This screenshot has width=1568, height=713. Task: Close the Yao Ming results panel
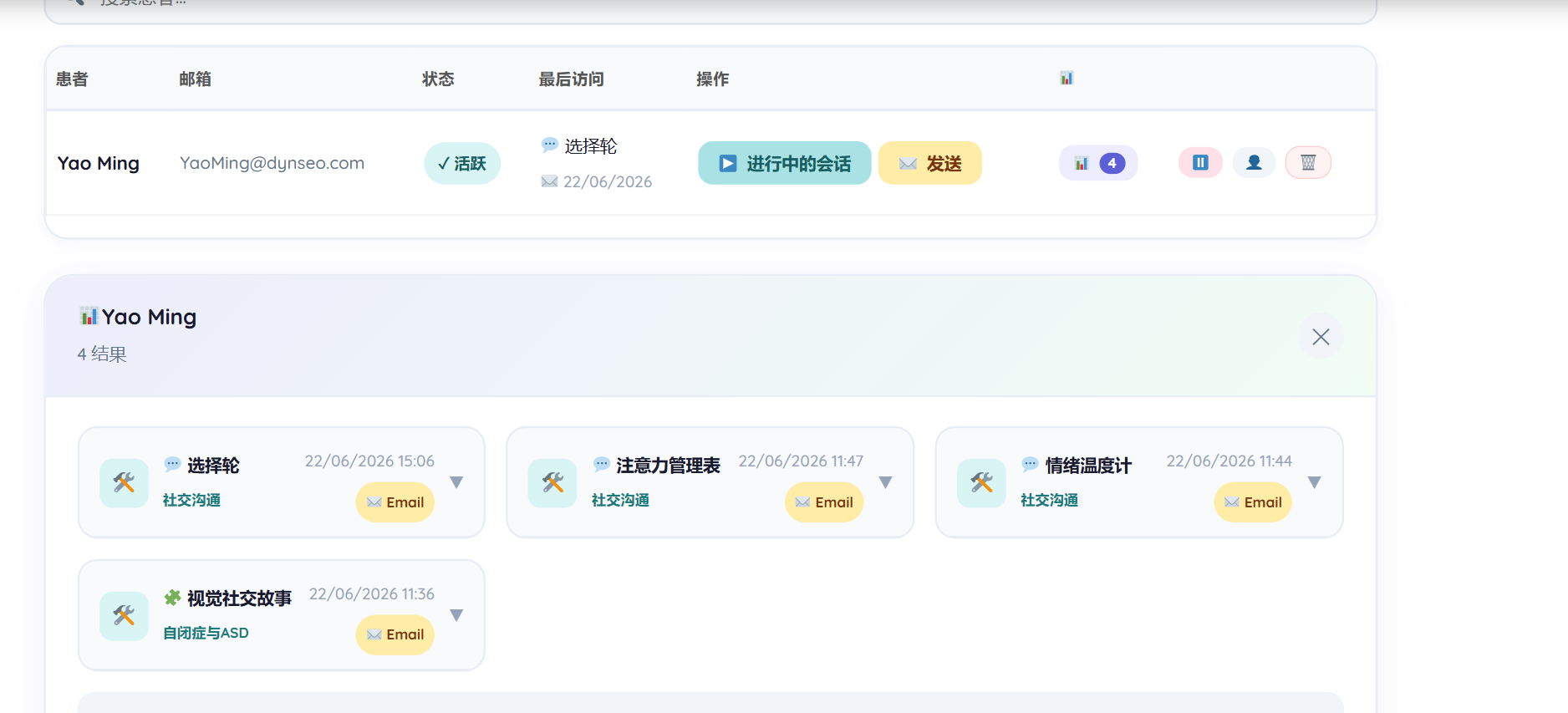tap(1321, 337)
